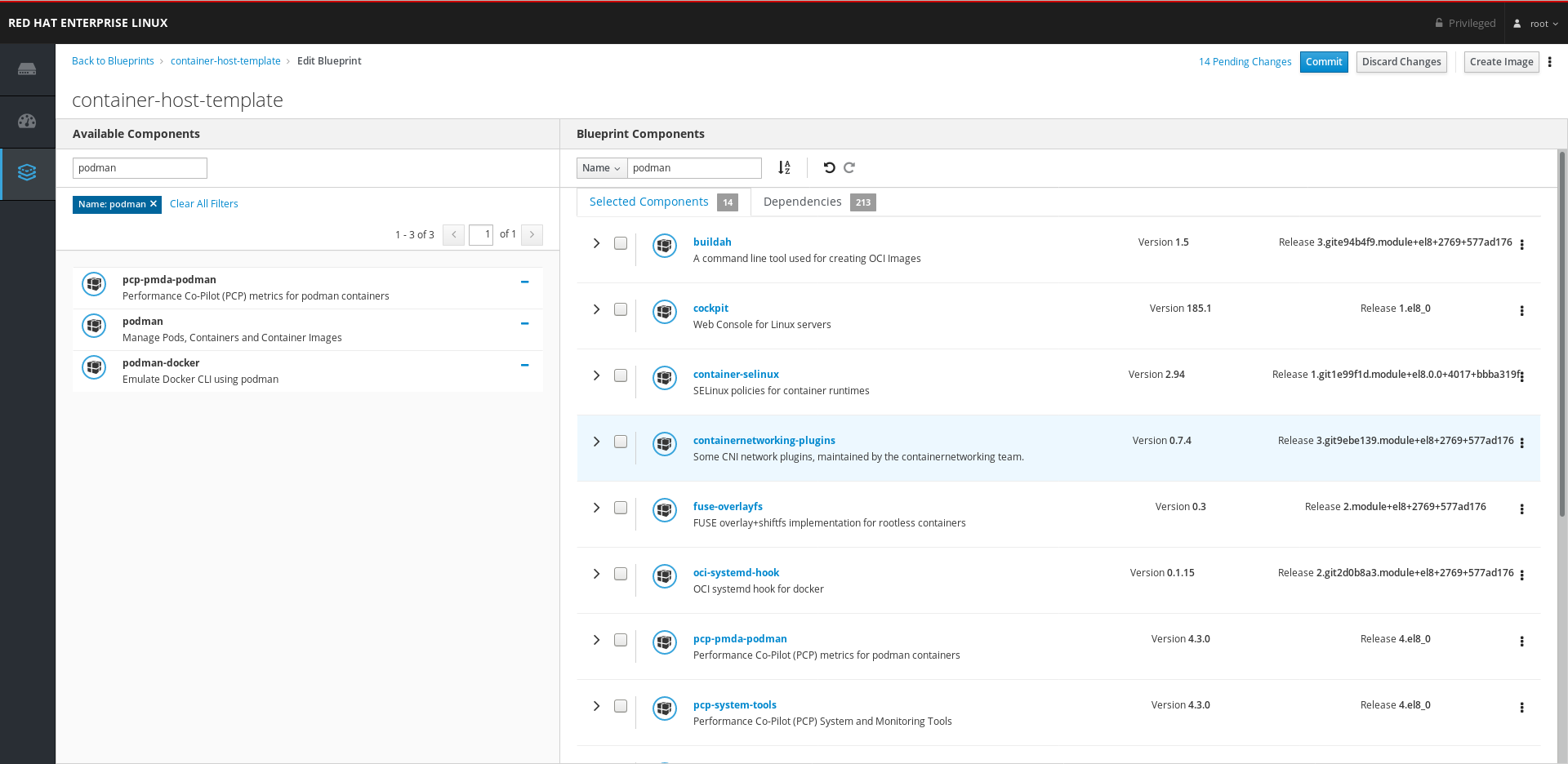The image size is (1568, 764).
Task: Expand the oci-systemd-hook component row
Action: (x=596, y=574)
